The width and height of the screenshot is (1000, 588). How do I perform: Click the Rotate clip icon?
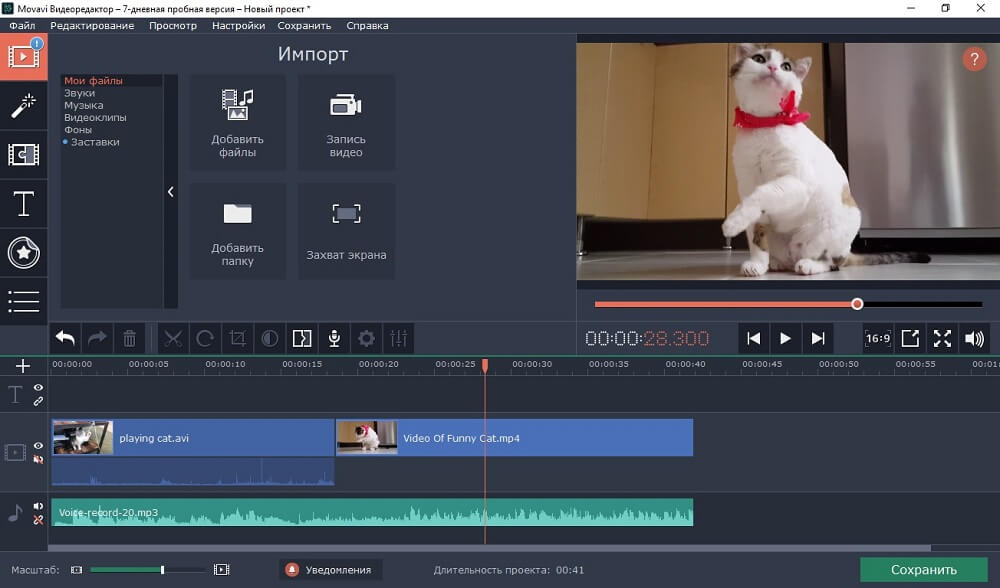(x=205, y=338)
